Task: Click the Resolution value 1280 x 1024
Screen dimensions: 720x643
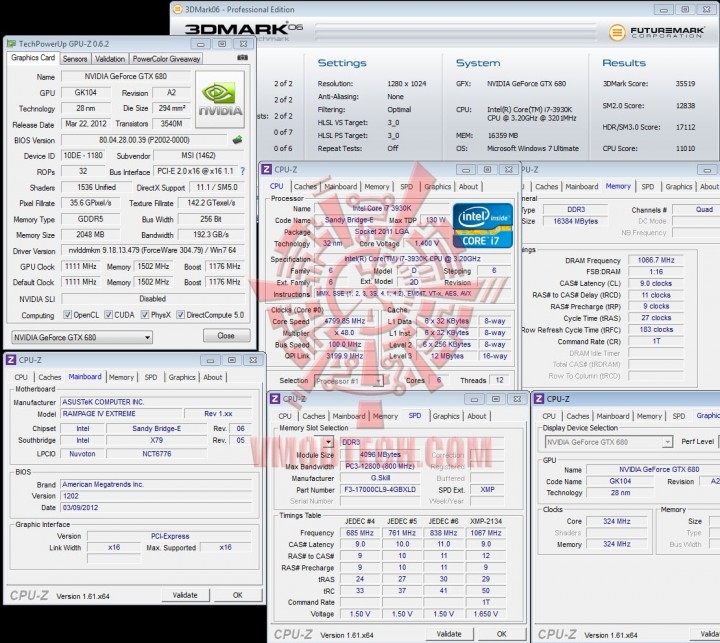Action: (x=406, y=84)
